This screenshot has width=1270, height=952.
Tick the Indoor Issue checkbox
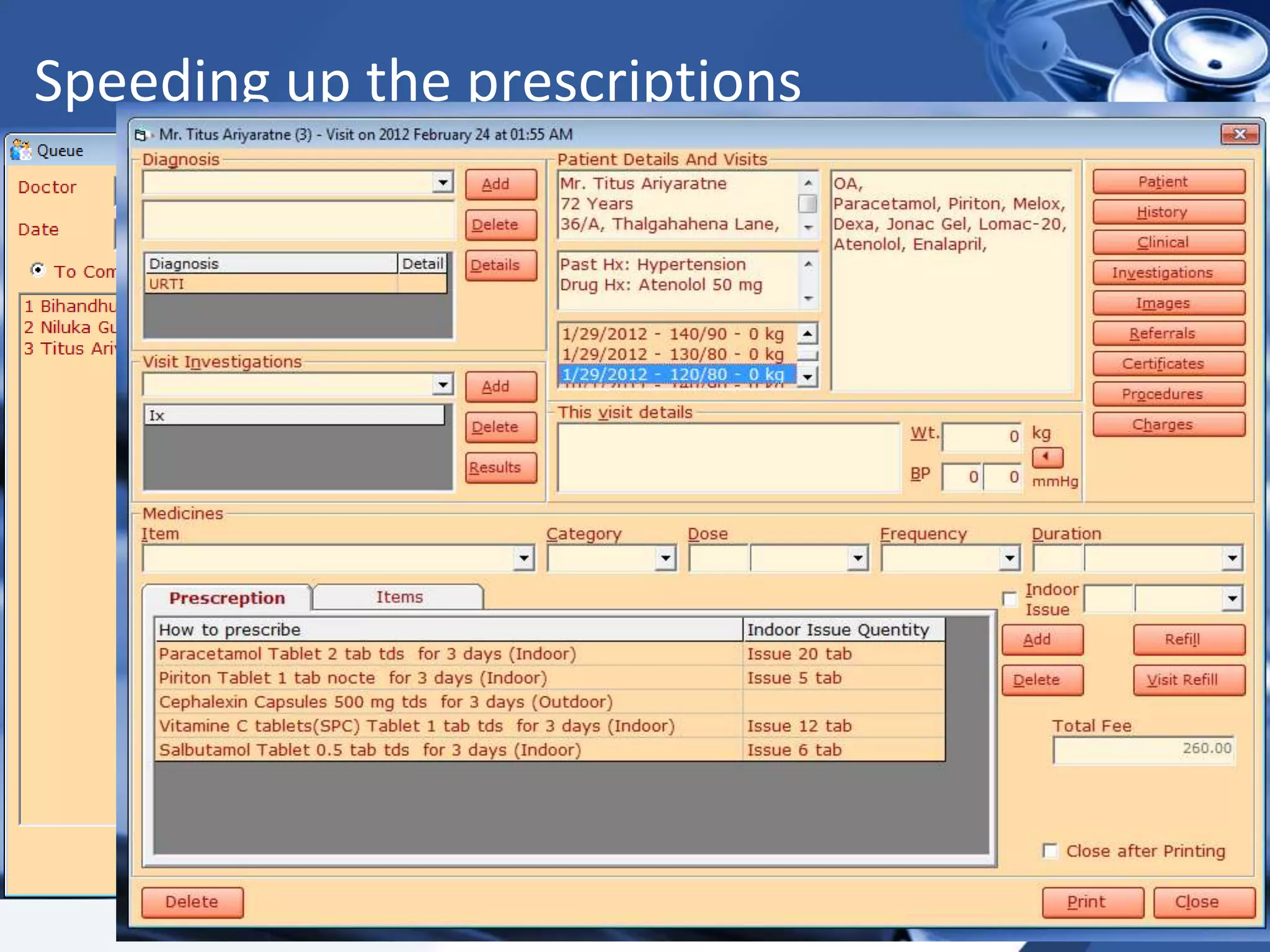point(1010,599)
